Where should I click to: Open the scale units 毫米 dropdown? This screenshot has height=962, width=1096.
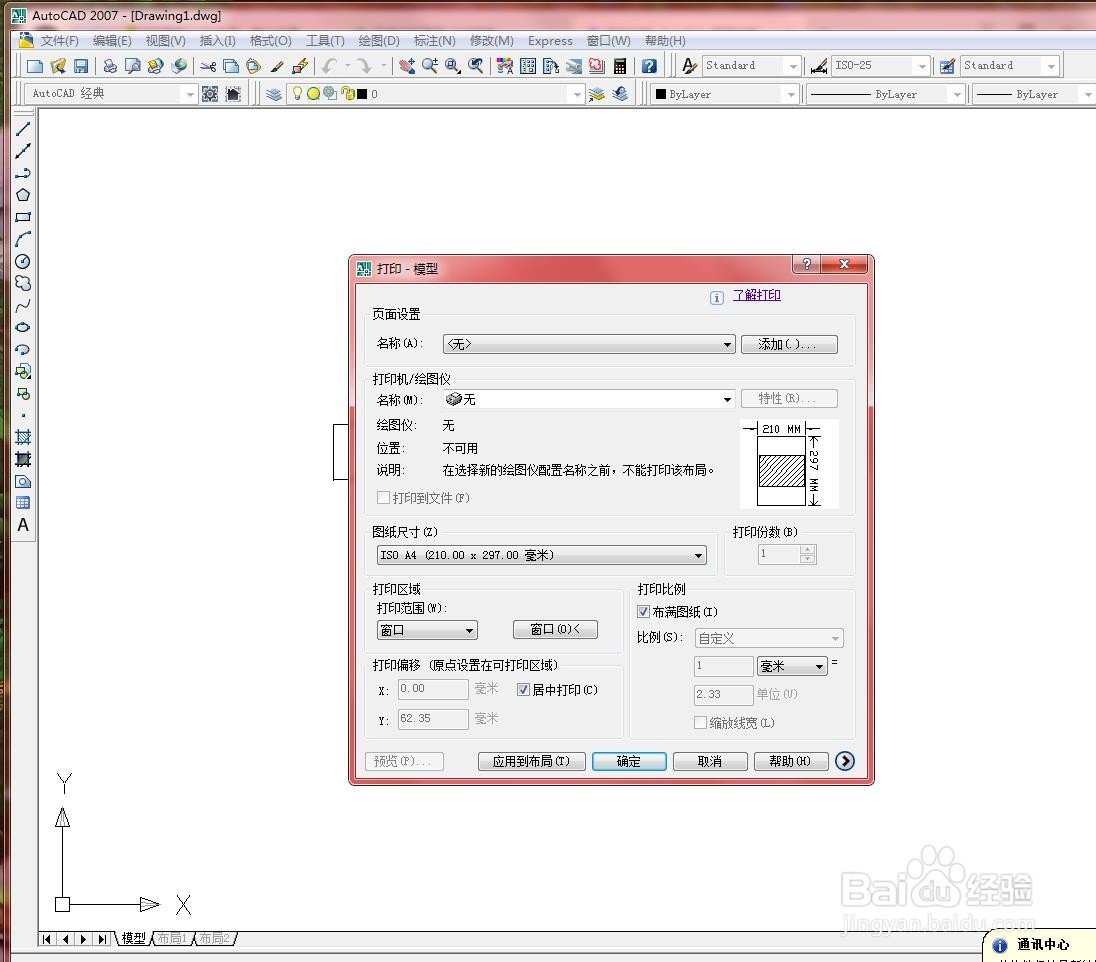[792, 666]
